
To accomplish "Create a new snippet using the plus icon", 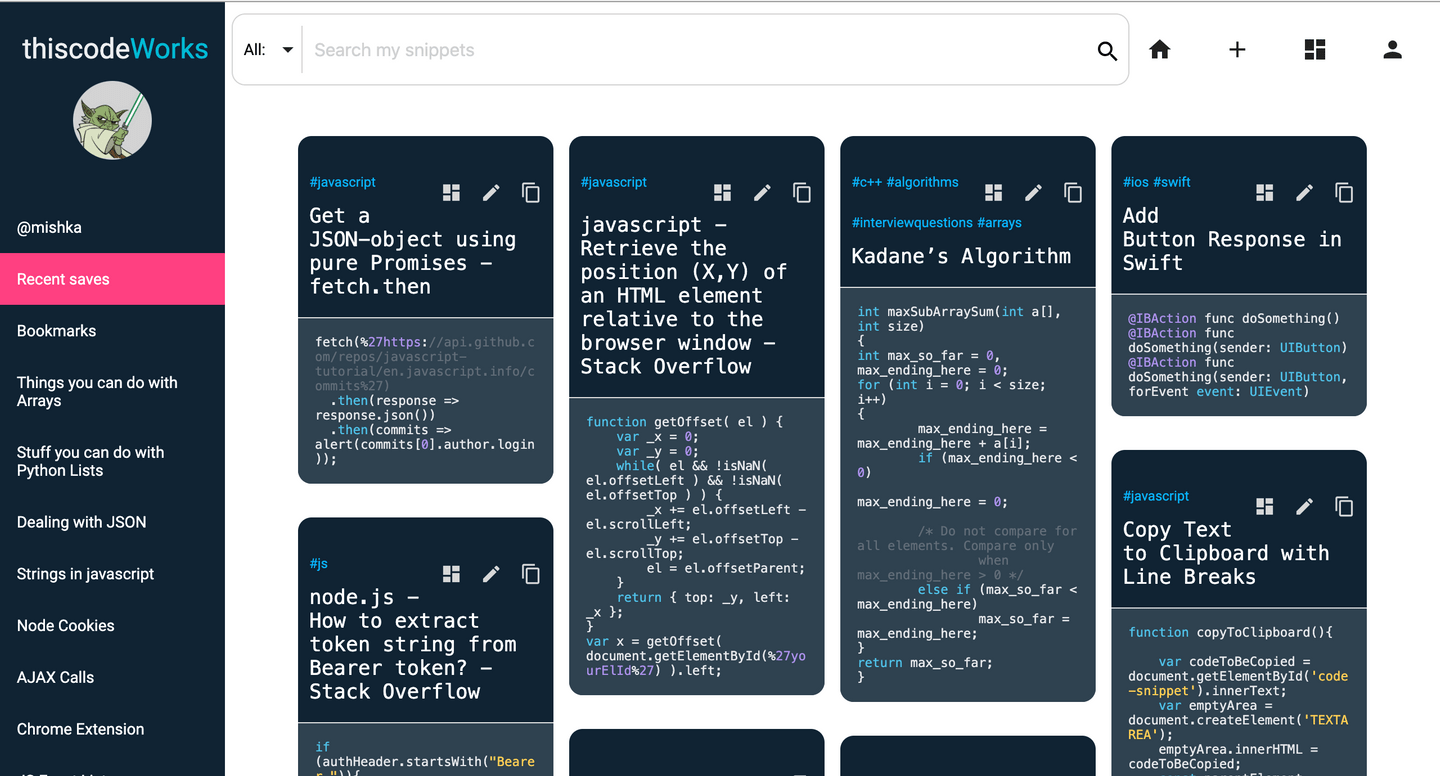I will click(1237, 49).
